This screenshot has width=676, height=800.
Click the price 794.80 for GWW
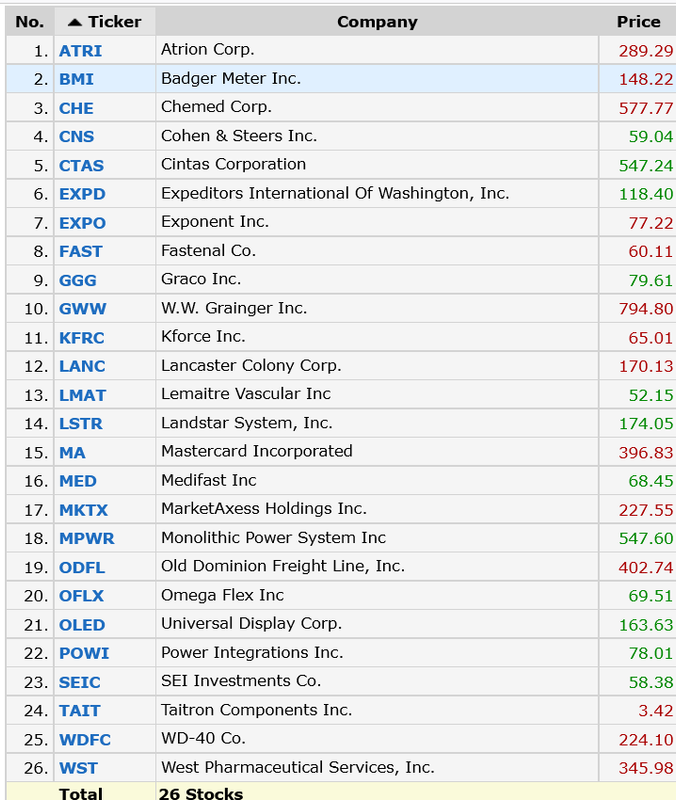point(646,309)
